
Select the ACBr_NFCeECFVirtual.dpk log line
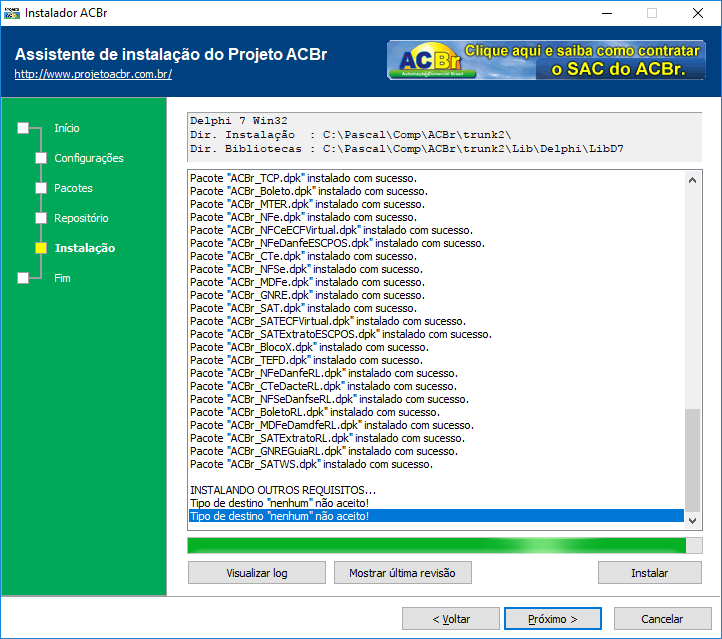click(x=436, y=230)
